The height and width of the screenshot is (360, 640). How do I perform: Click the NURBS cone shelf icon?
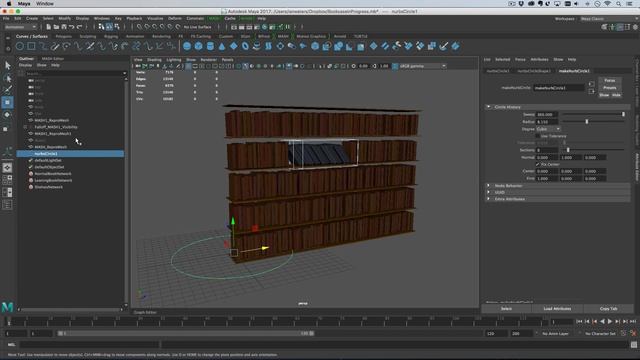click(222, 46)
